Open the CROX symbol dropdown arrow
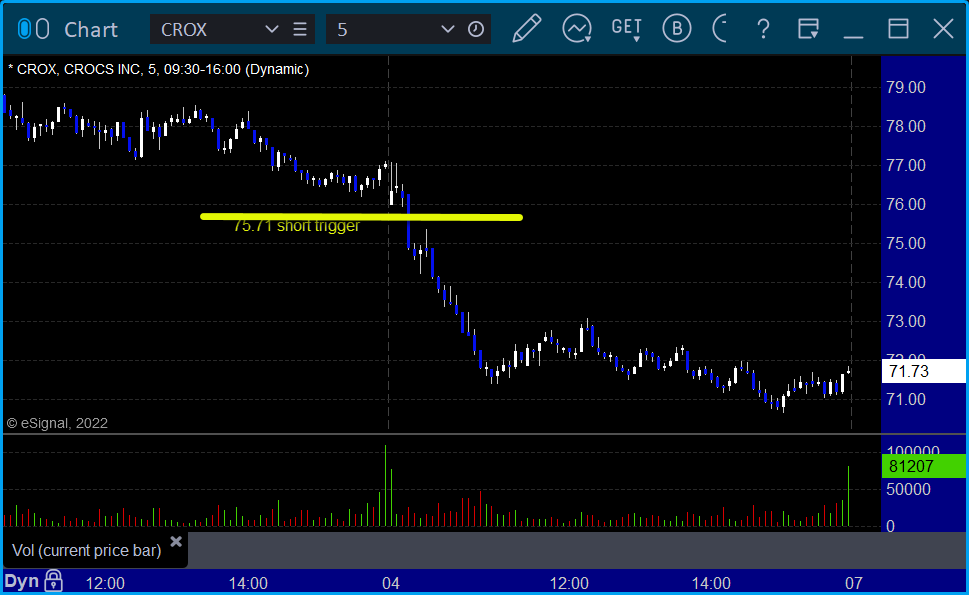The height and width of the screenshot is (595, 969). [x=271, y=29]
